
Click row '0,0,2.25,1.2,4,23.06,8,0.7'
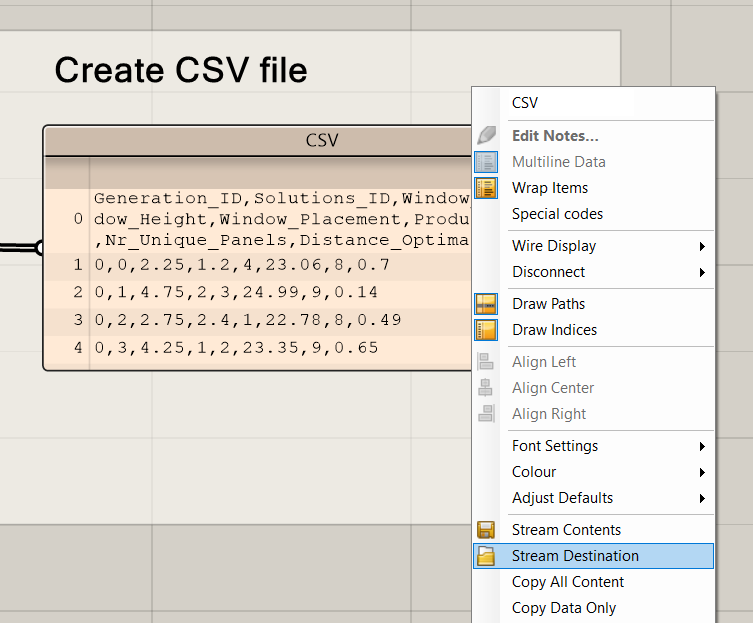pyautogui.click(x=242, y=265)
